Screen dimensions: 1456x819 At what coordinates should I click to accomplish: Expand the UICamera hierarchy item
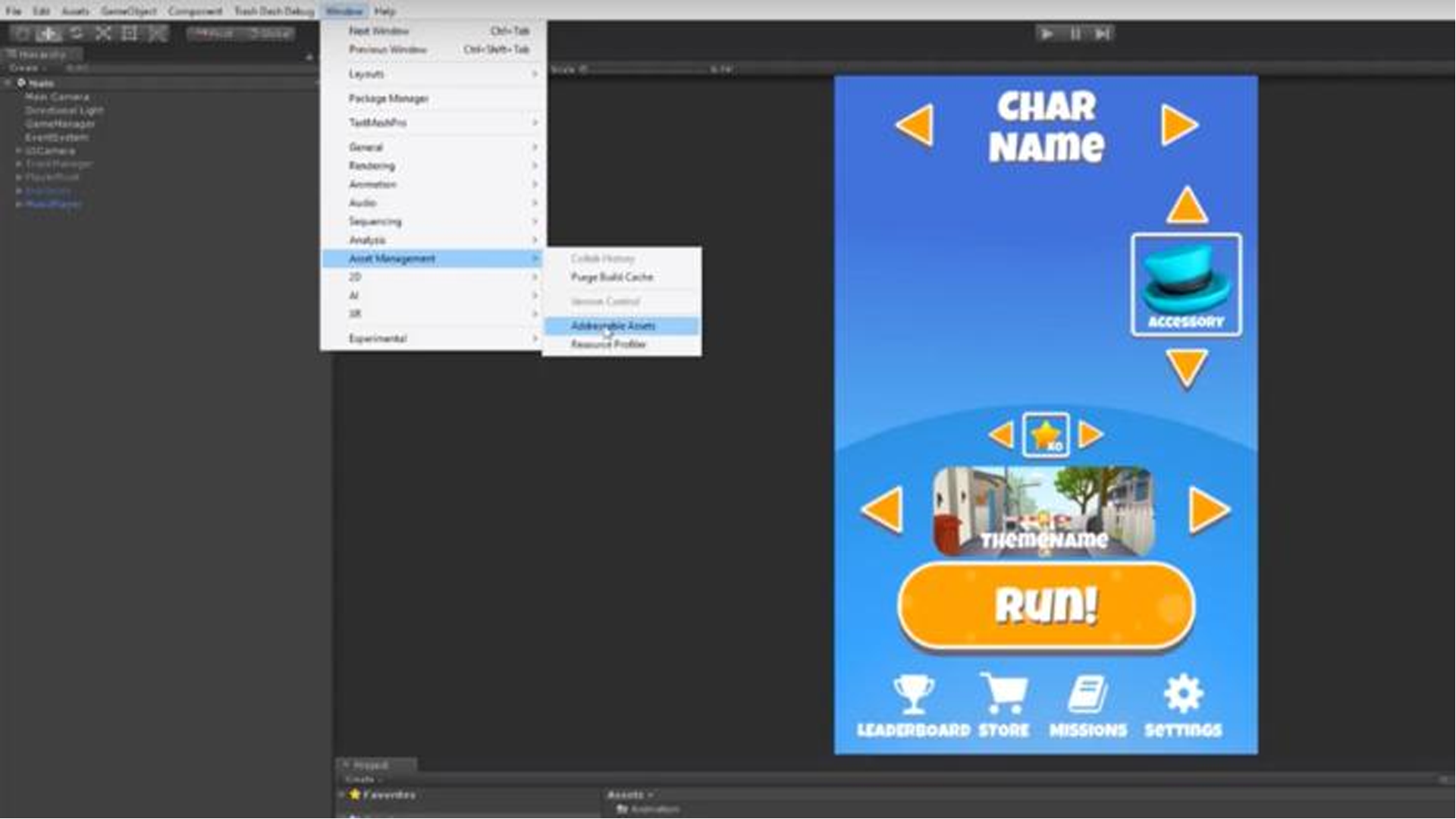(19, 151)
